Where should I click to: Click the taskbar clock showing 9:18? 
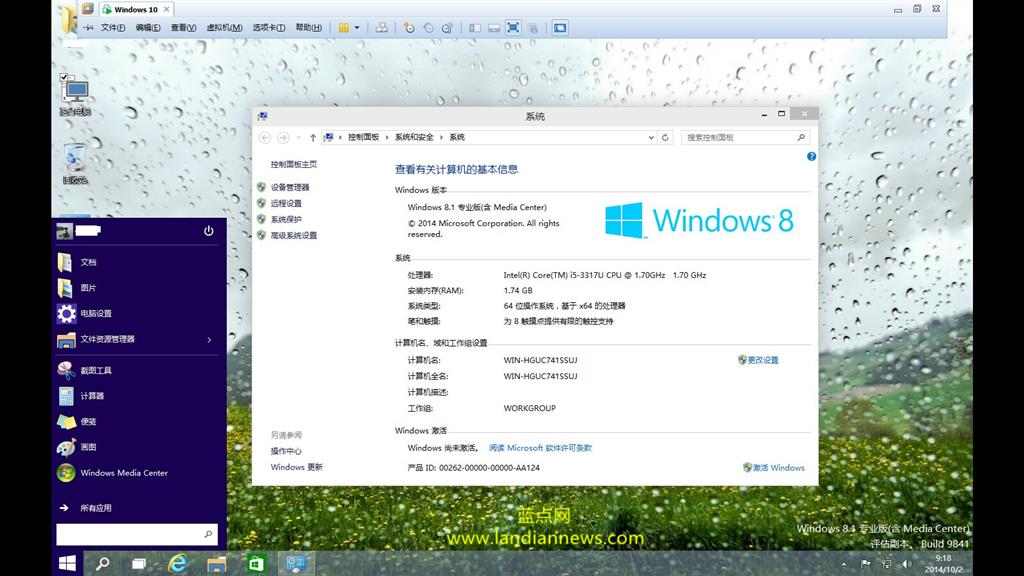coord(943,564)
